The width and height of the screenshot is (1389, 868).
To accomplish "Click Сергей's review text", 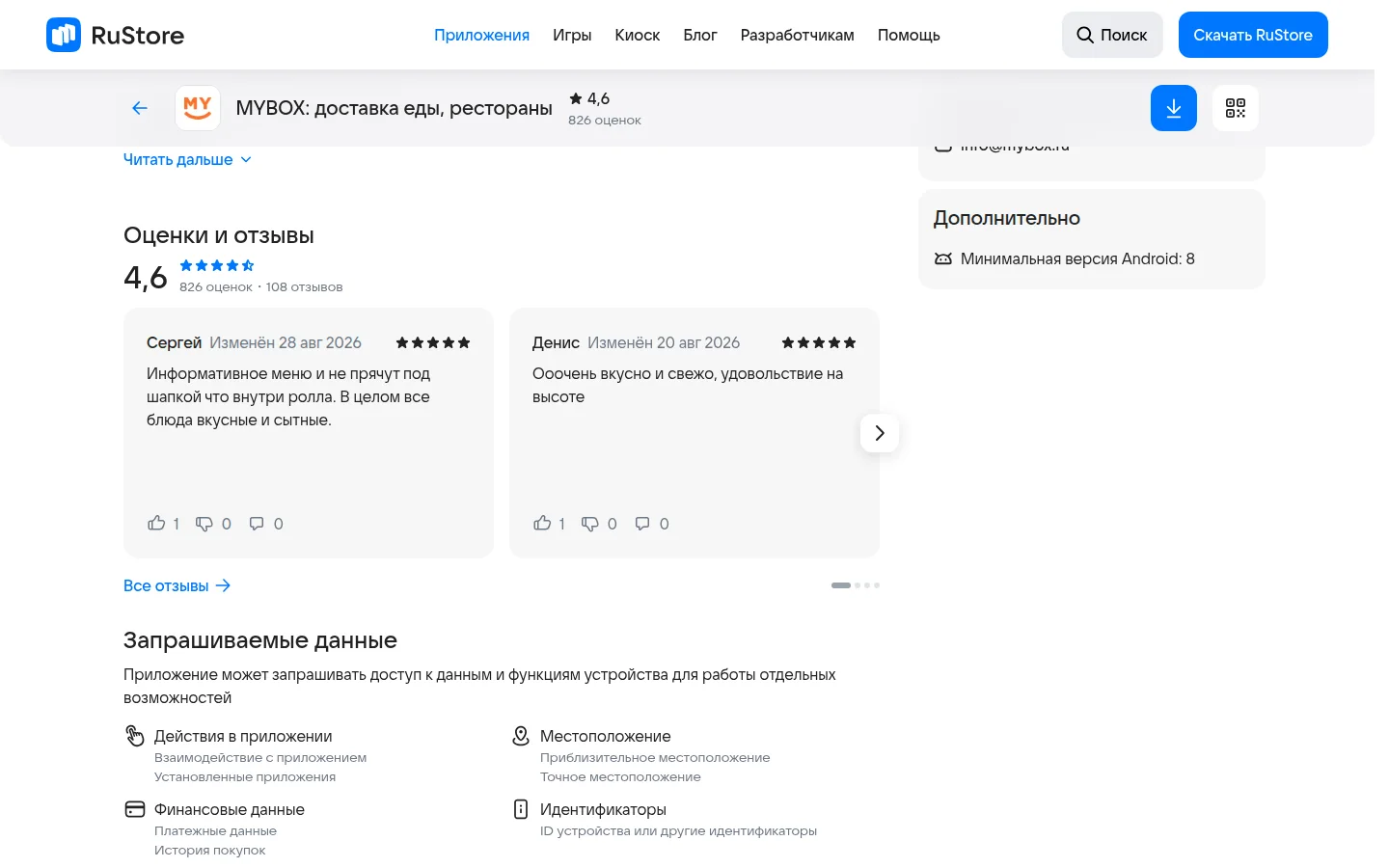I will (288, 396).
